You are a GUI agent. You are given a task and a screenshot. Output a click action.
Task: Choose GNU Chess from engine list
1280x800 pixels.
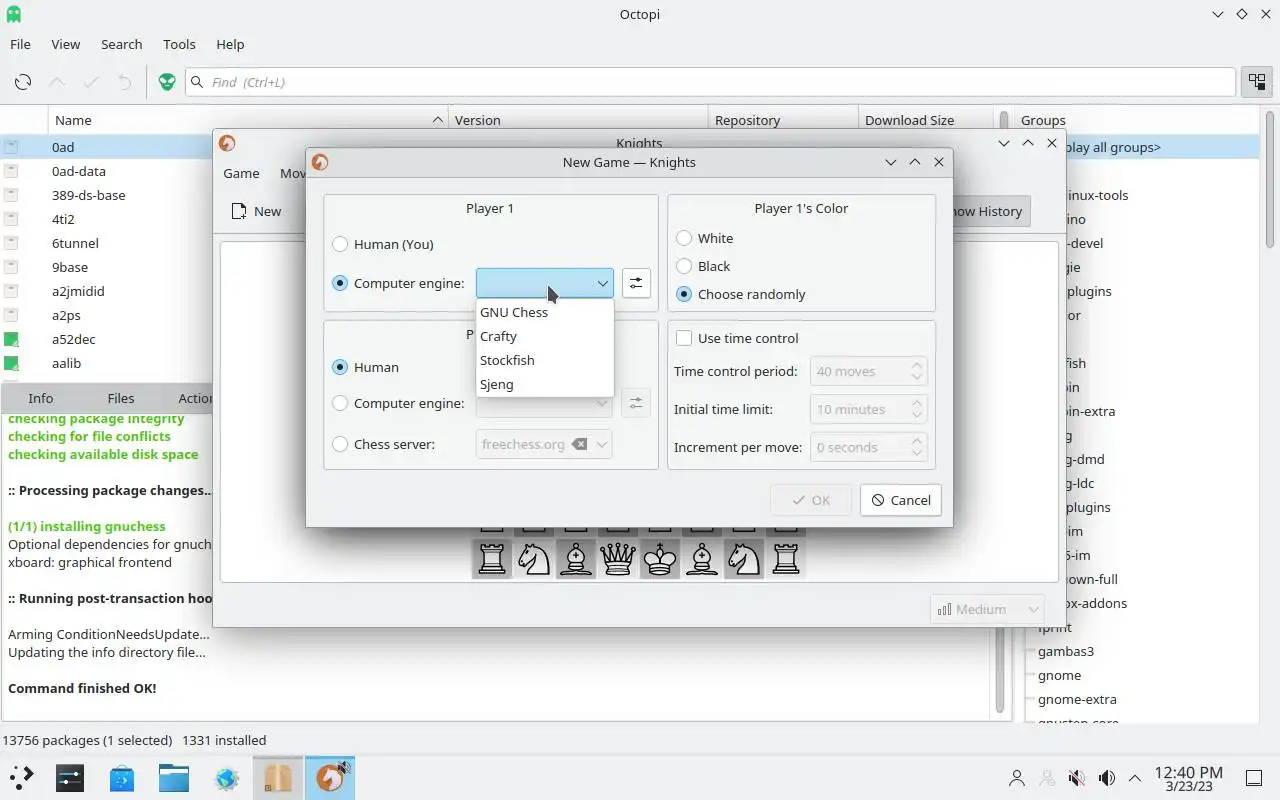click(x=545, y=312)
